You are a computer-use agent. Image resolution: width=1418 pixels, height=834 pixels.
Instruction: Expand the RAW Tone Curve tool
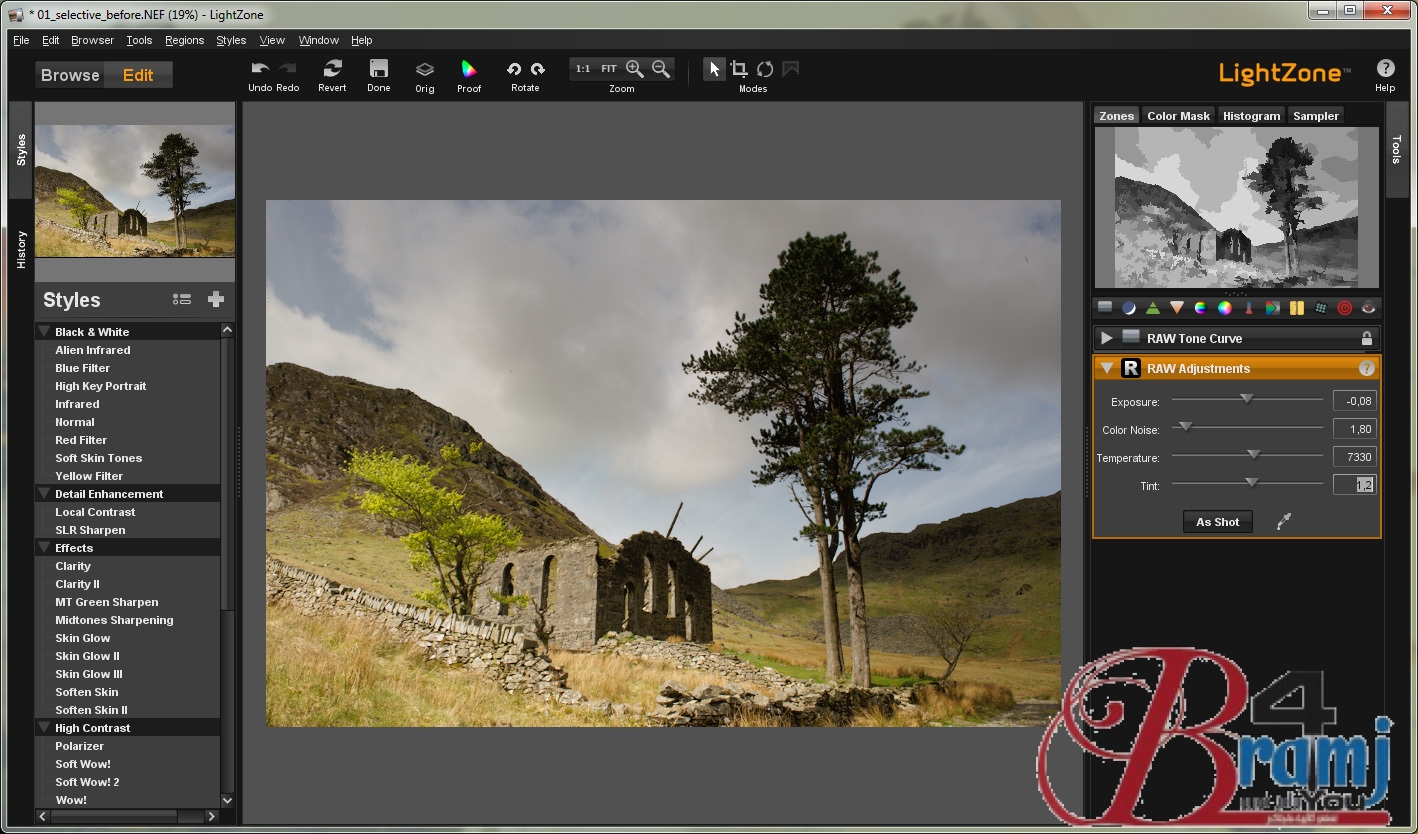pos(1106,339)
